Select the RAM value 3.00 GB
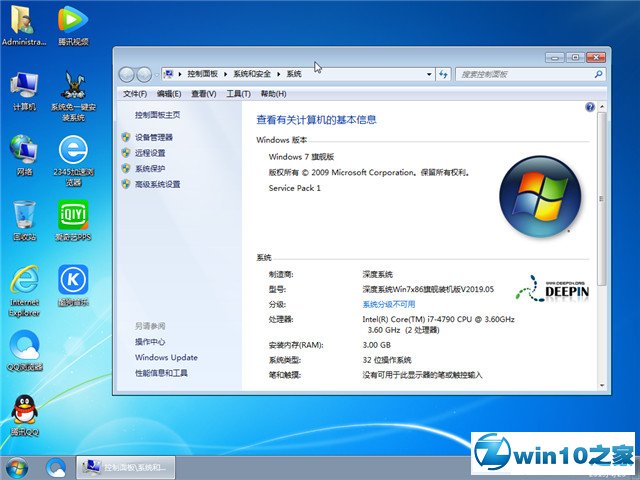 point(376,345)
